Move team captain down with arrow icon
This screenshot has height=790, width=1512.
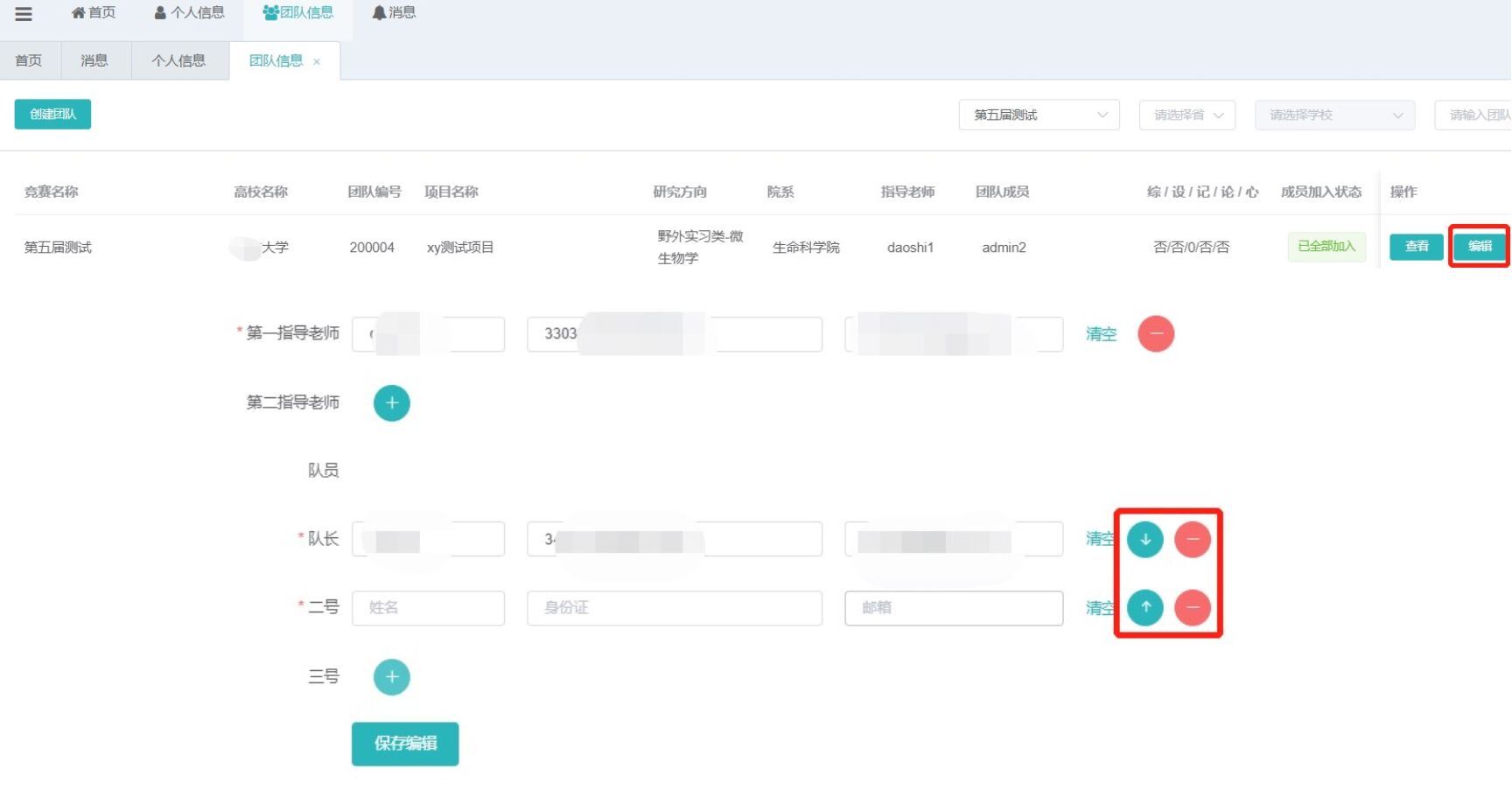1144,540
